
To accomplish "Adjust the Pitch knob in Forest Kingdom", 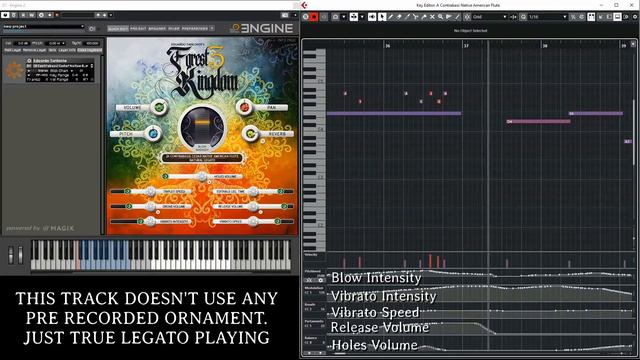I will [x=153, y=133].
